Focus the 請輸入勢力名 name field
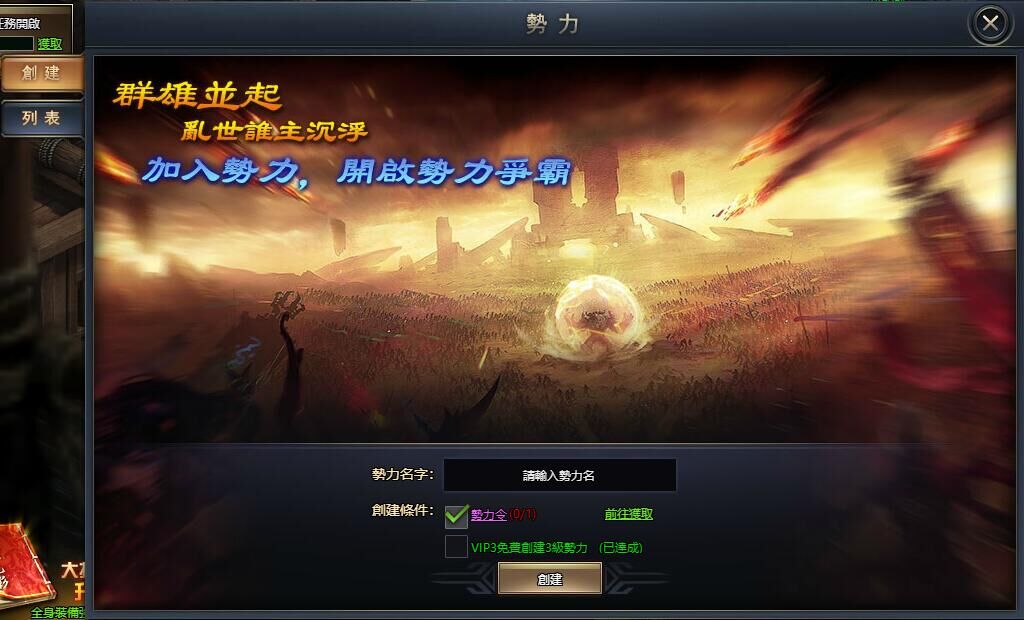 pyautogui.click(x=560, y=475)
